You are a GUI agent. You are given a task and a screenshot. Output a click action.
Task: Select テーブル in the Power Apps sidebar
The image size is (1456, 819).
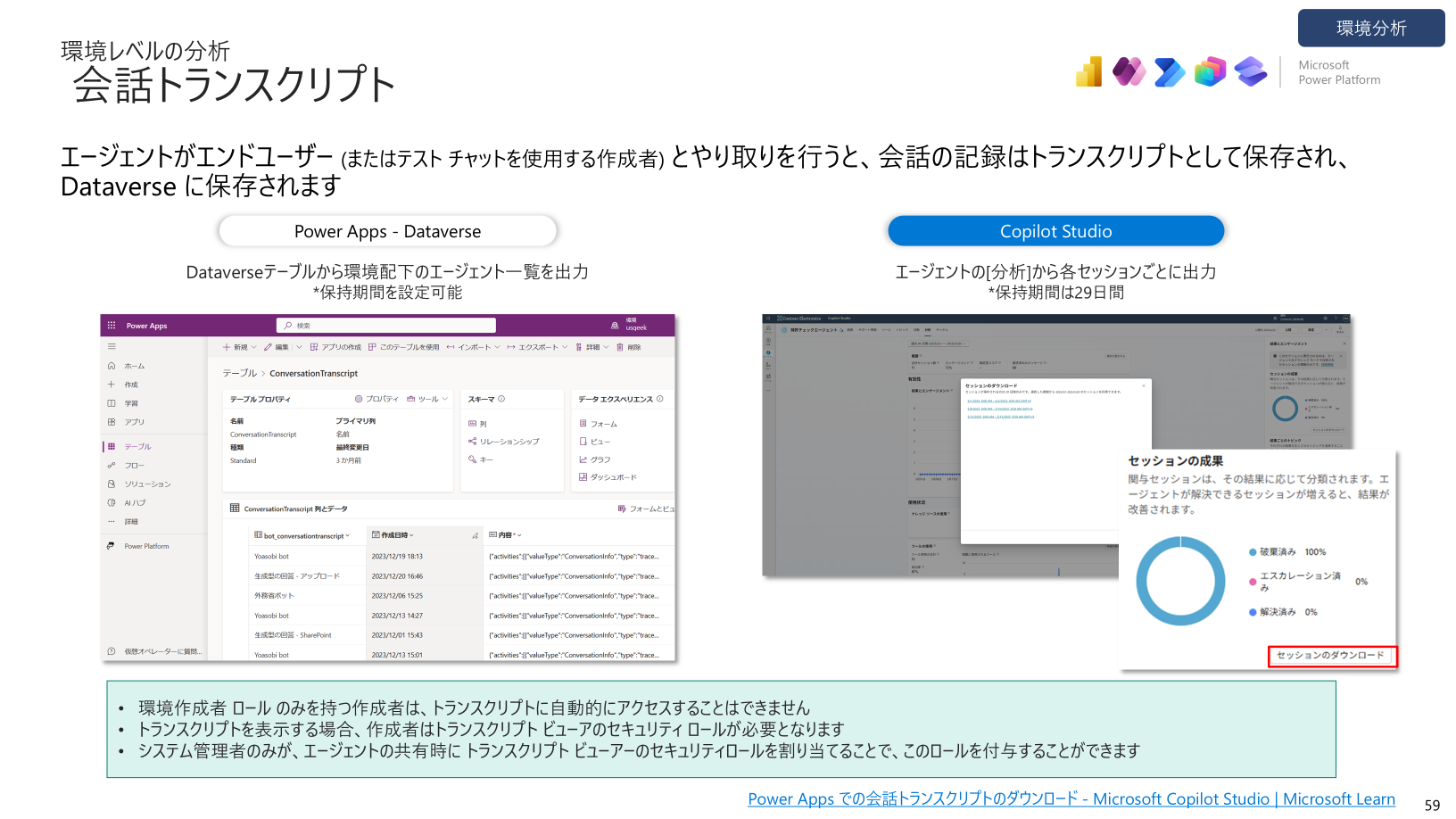coord(129,446)
